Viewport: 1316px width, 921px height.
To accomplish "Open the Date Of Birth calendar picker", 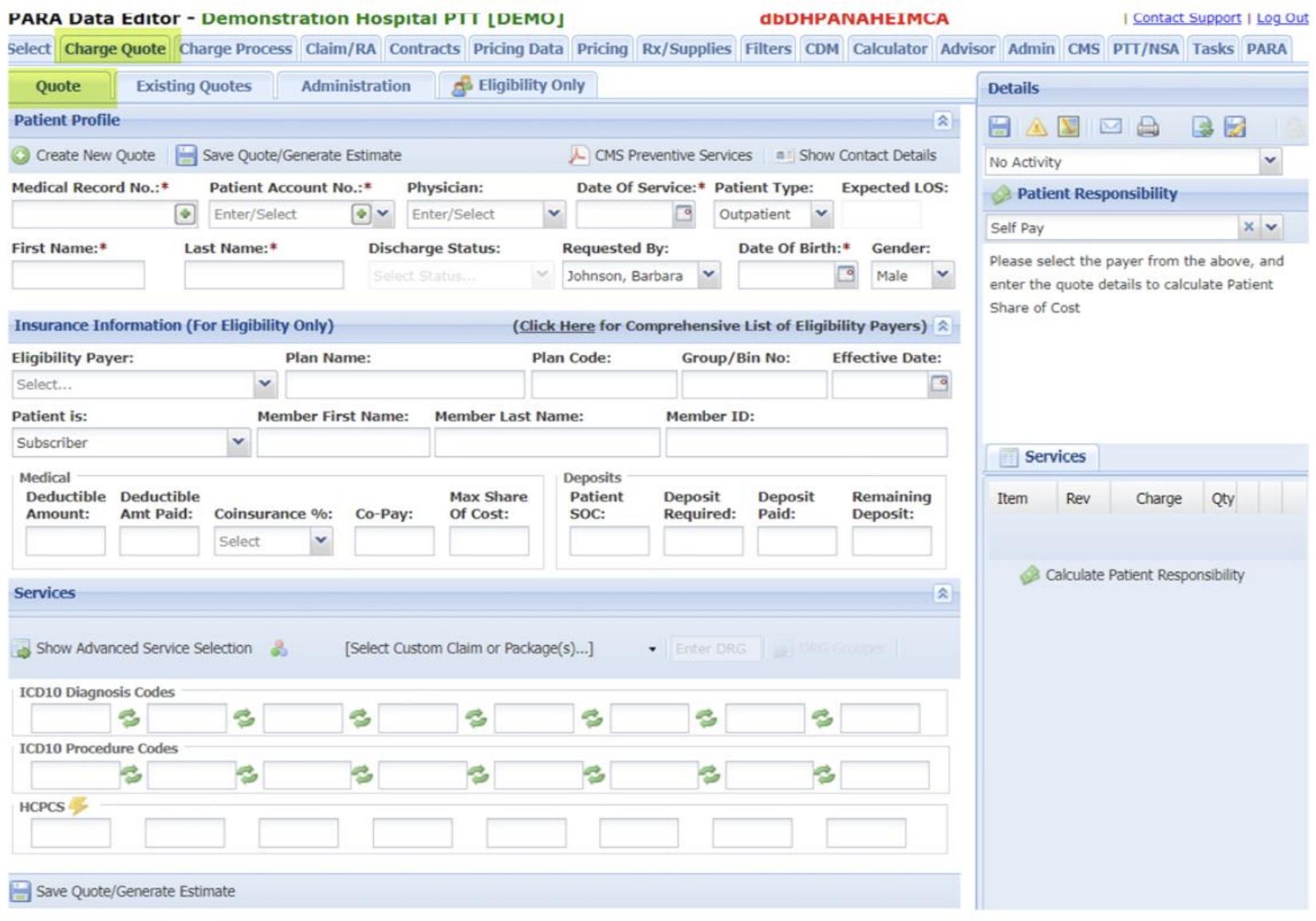I will pos(845,275).
